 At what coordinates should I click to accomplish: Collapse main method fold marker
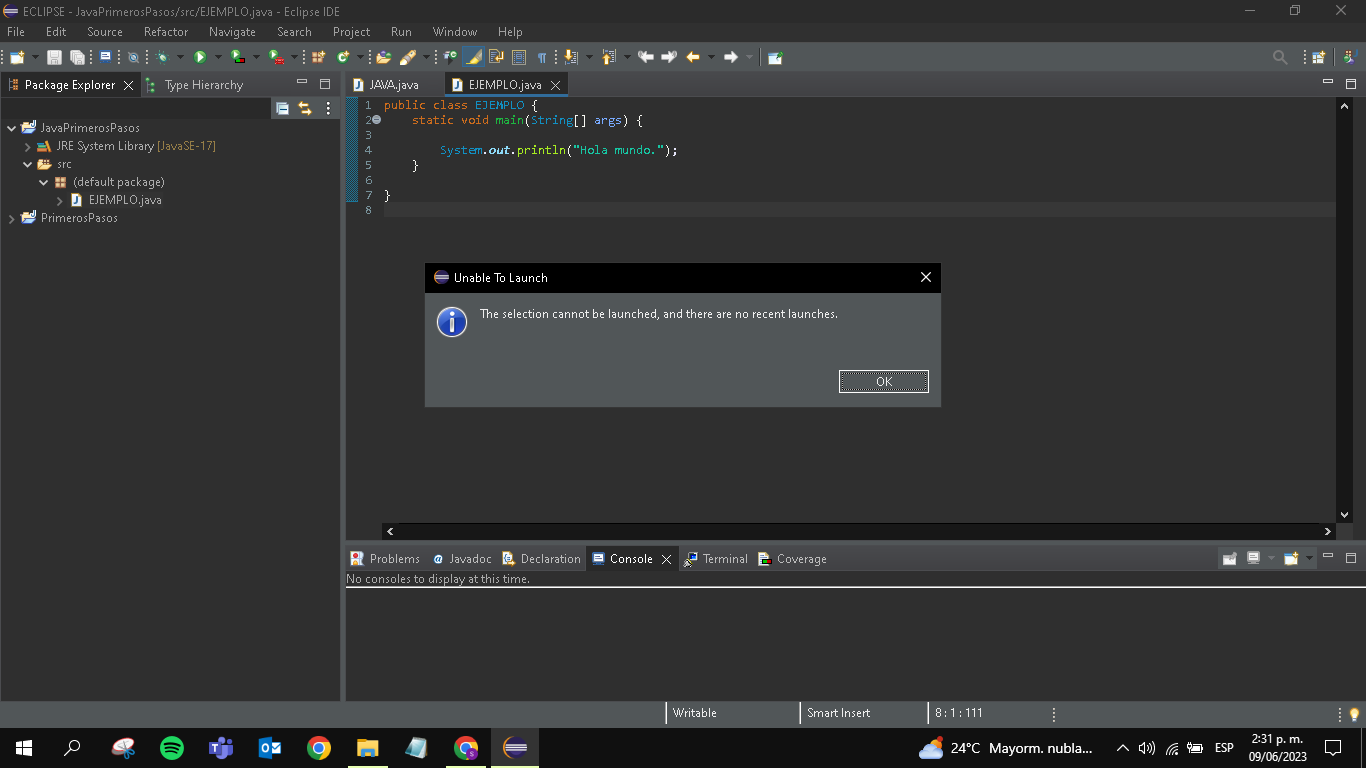(x=377, y=120)
